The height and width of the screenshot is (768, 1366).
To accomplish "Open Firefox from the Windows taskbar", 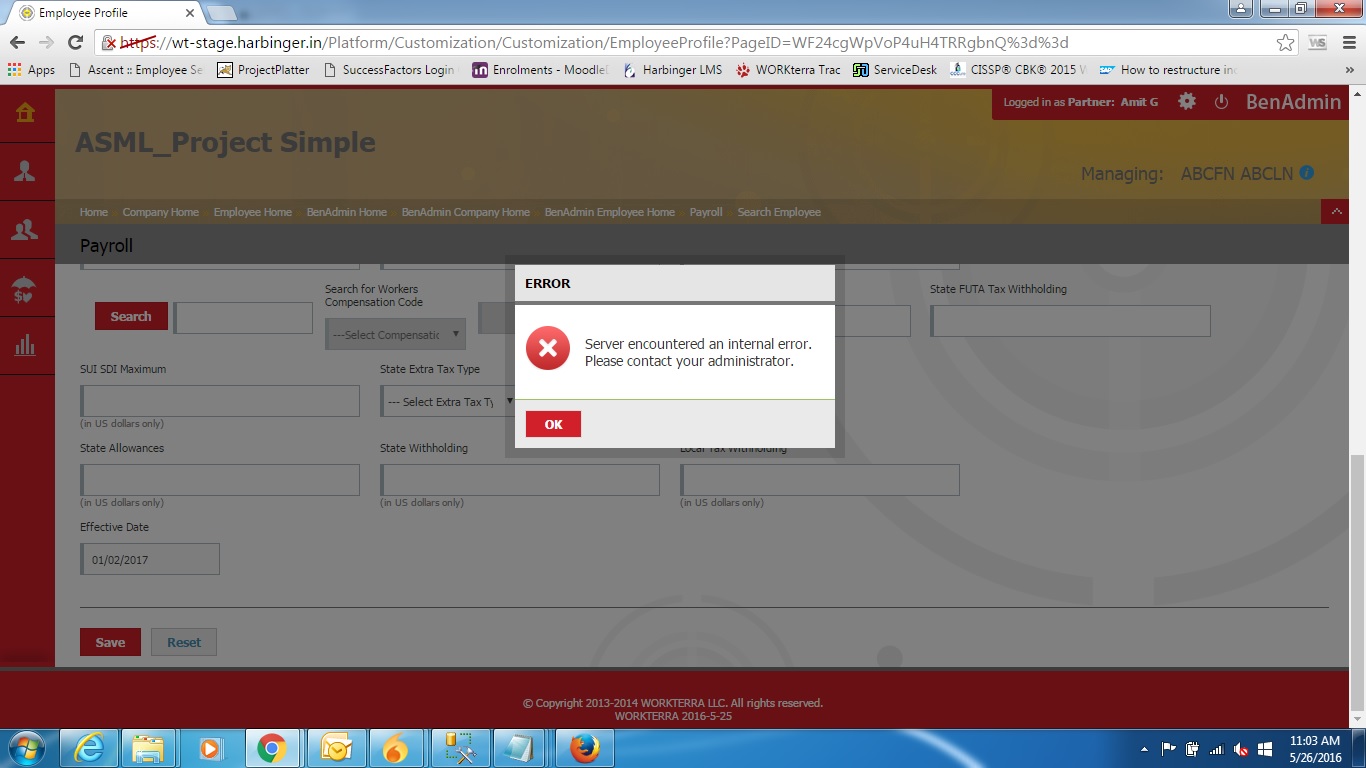I will [584, 748].
